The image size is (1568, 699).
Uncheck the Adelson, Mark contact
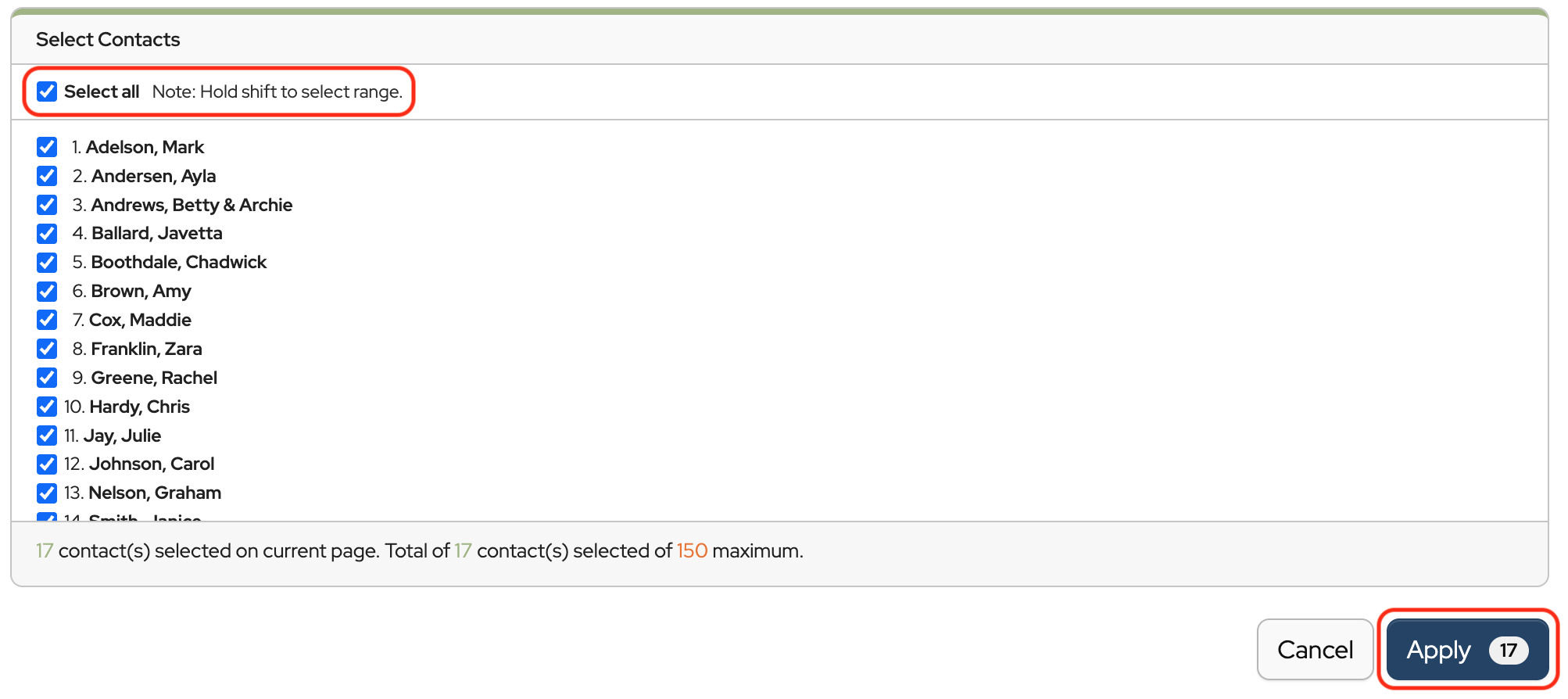coord(47,147)
